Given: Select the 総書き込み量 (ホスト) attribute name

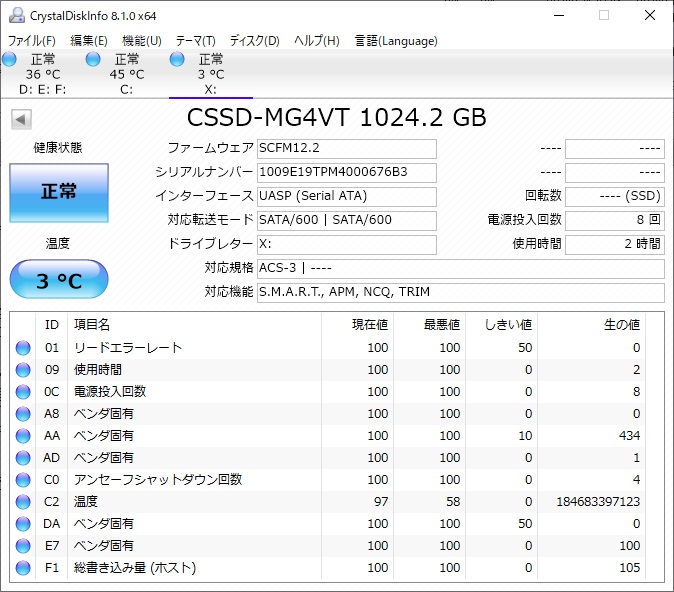Looking at the screenshot, I should (x=135, y=568).
